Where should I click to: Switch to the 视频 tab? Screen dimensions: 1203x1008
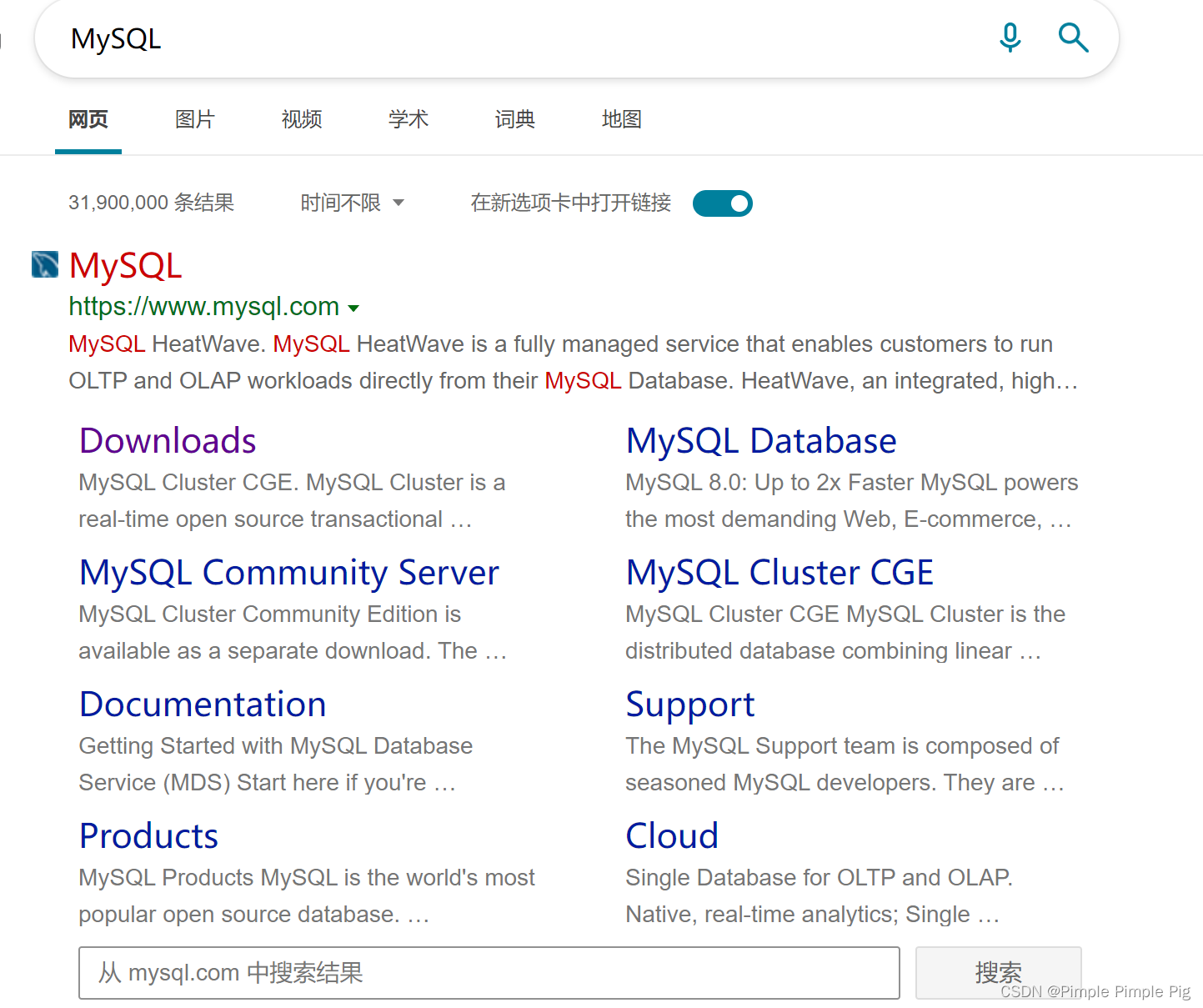302,119
